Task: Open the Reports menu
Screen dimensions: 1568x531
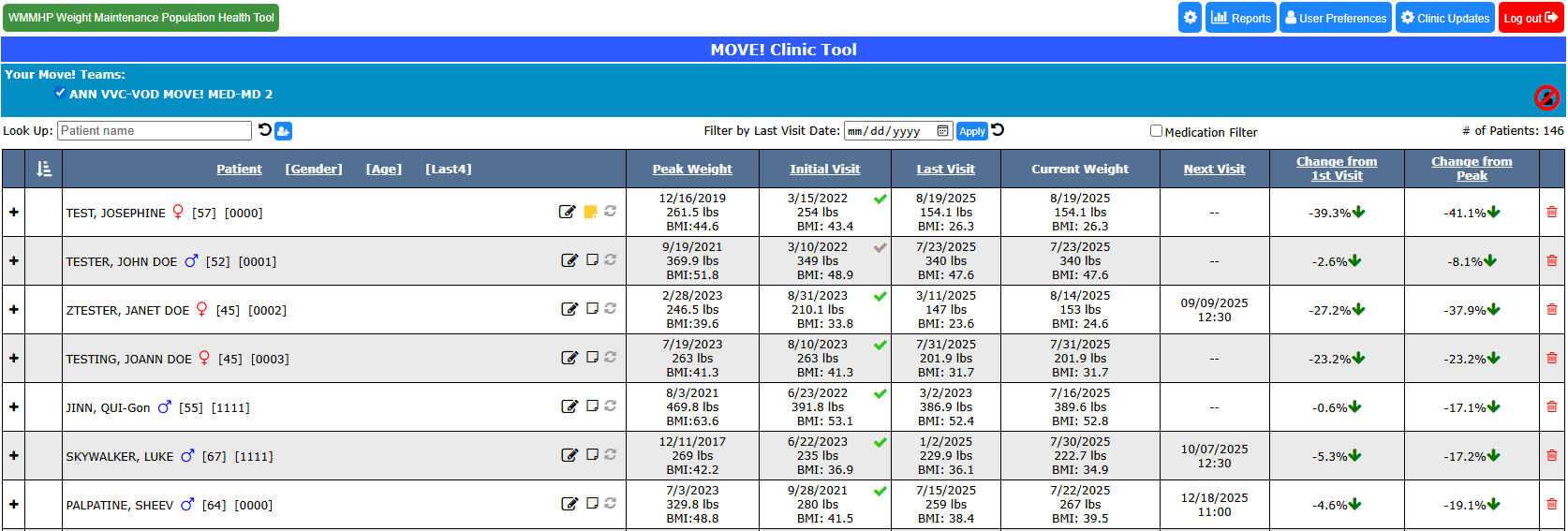Action: tap(1240, 18)
